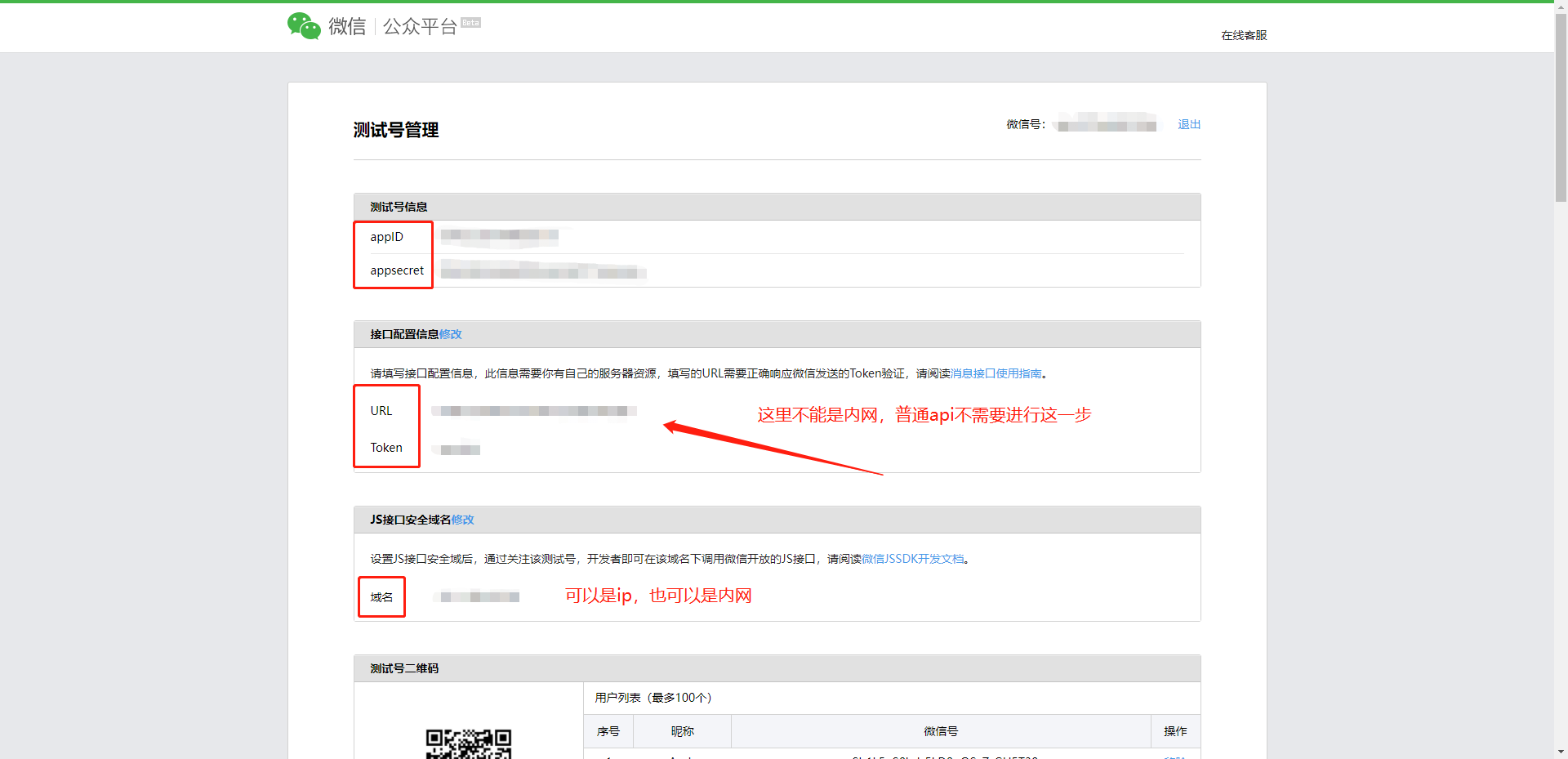Open the 在线客服 online support link
This screenshot has width=1568, height=759.
(1244, 35)
